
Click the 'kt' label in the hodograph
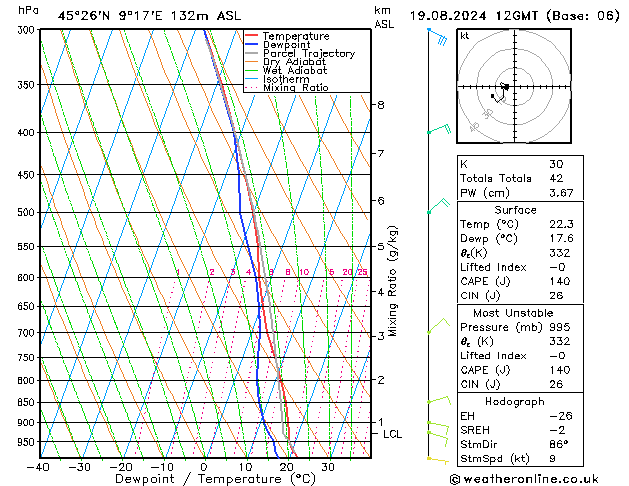pos(465,36)
